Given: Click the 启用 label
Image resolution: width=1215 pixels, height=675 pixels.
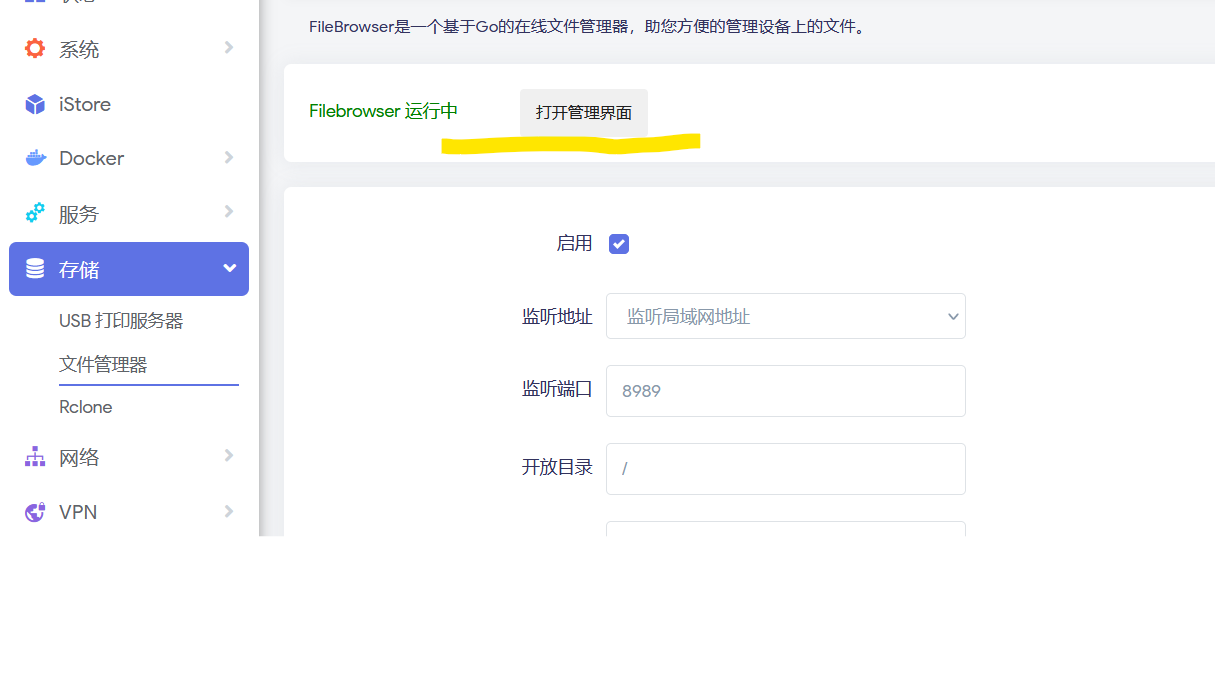Looking at the screenshot, I should [x=574, y=243].
